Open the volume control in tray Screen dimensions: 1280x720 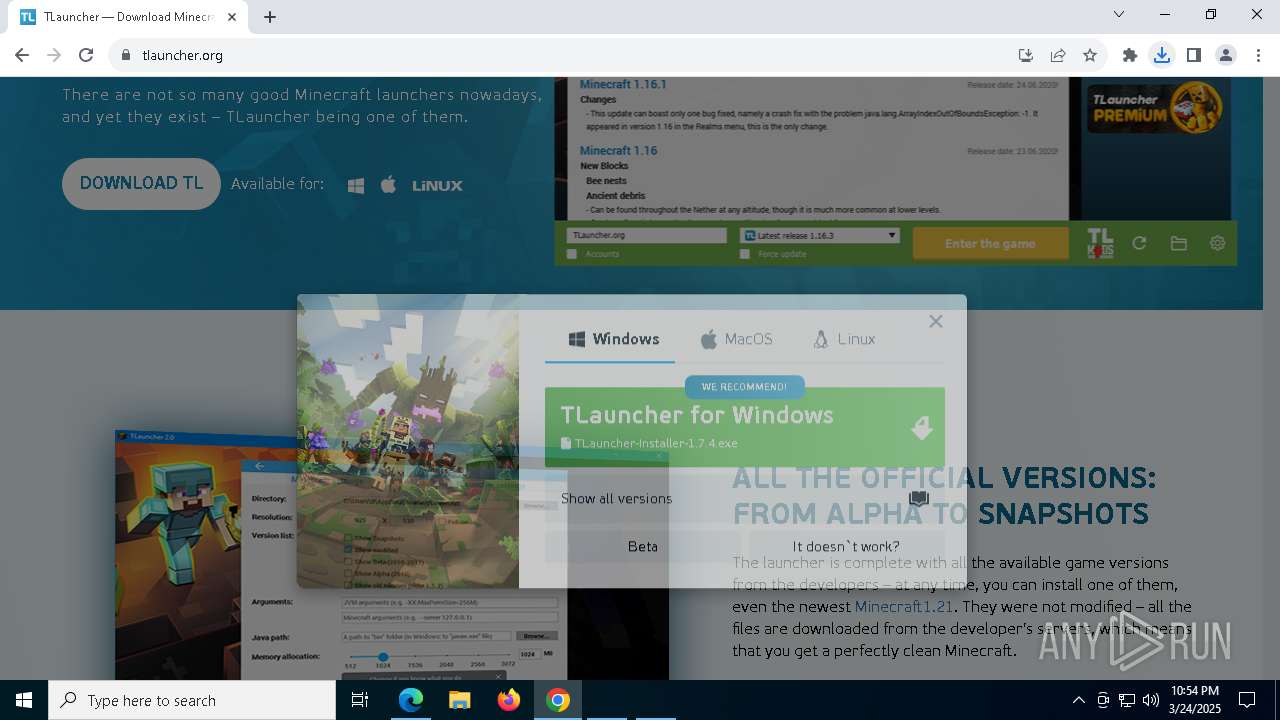click(1150, 700)
